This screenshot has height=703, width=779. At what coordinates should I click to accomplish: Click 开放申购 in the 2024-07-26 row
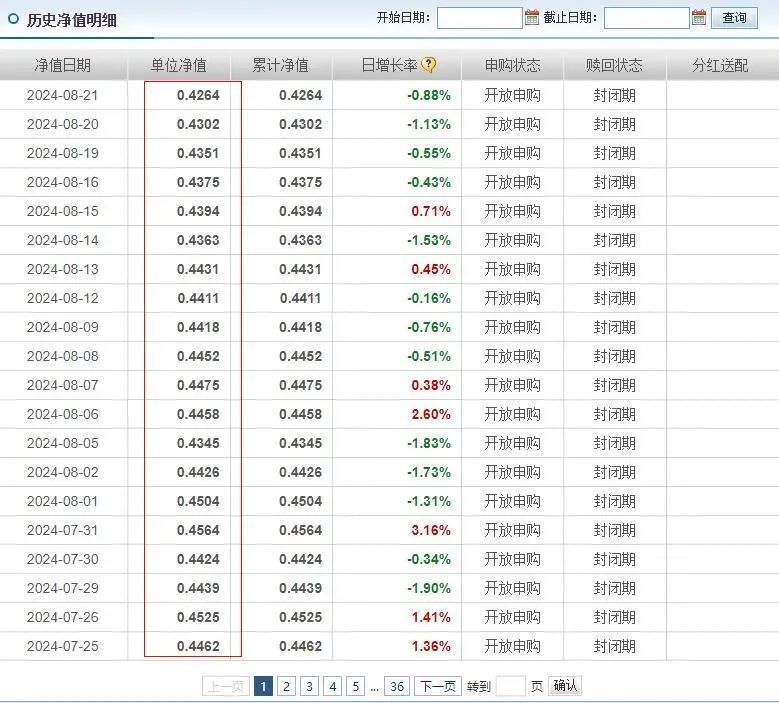[x=513, y=617]
